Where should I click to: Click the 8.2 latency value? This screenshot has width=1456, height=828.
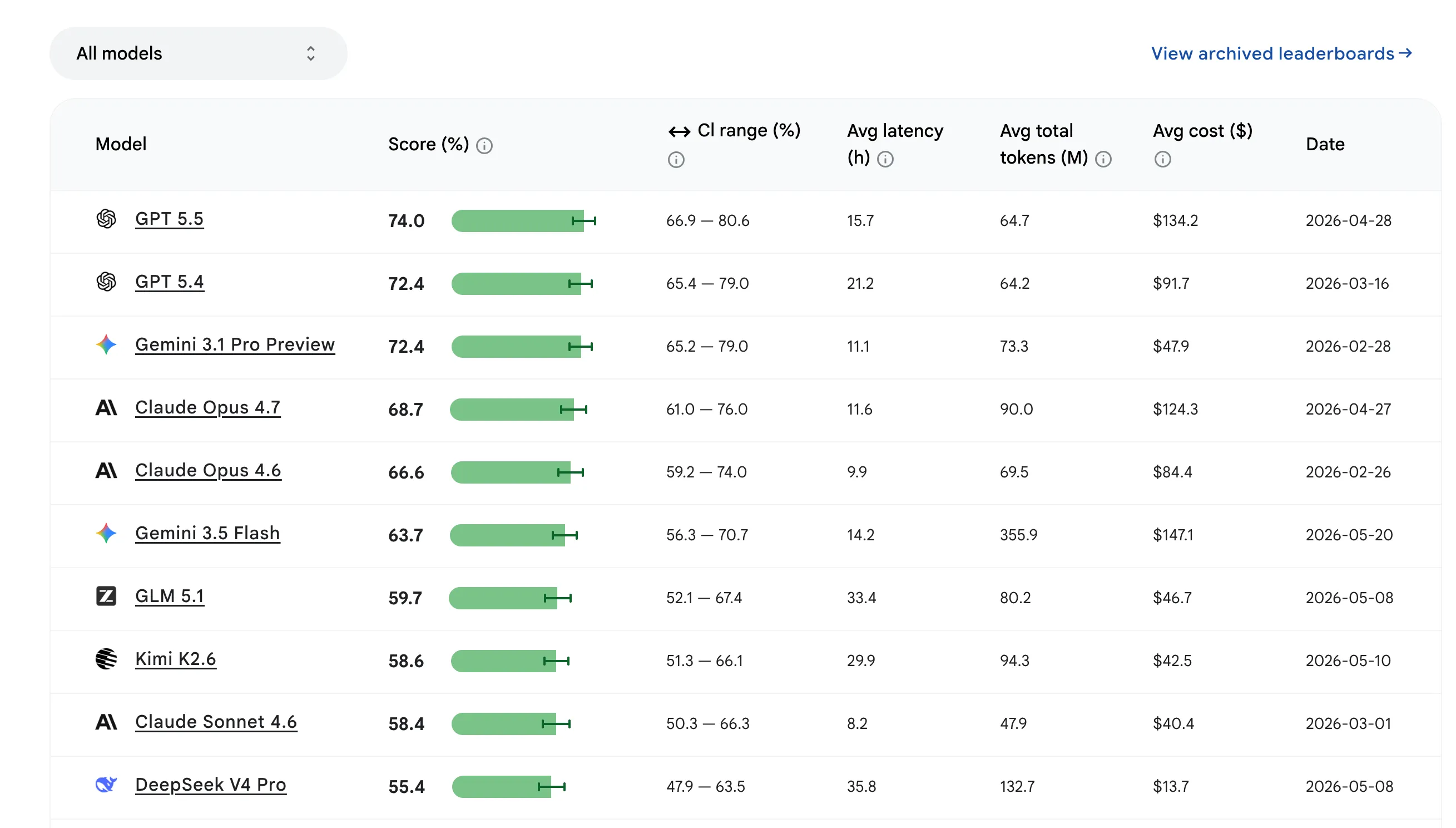857,724
